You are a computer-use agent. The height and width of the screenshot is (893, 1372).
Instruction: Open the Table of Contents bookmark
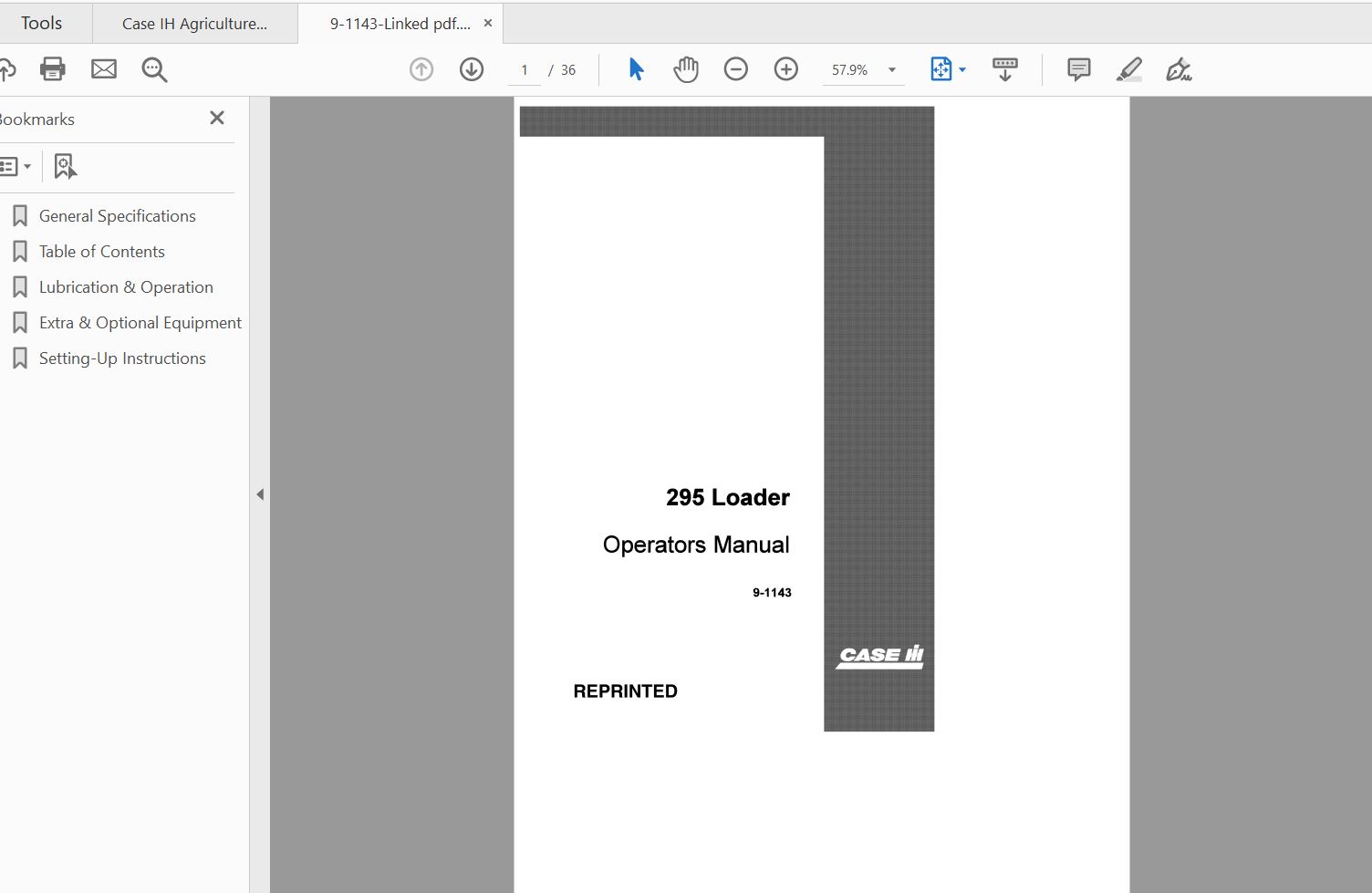tap(101, 251)
